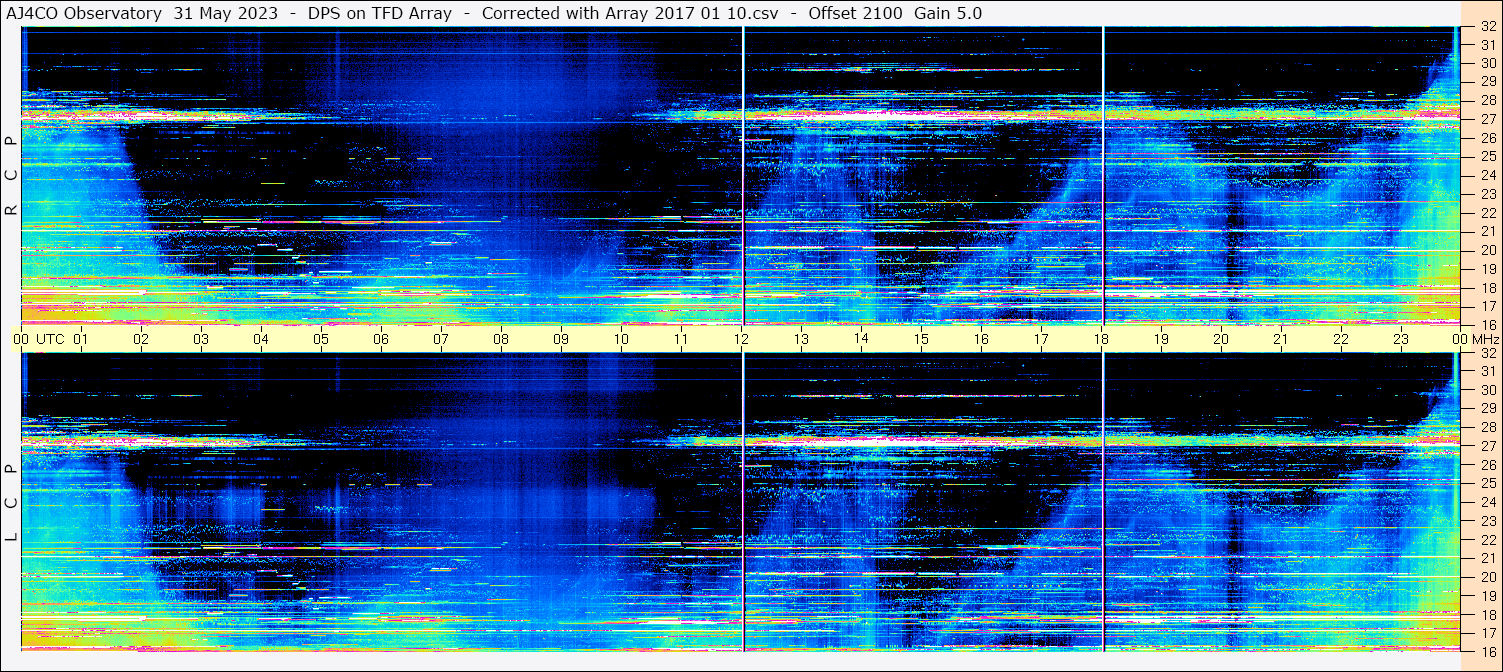
Task: Click the "31" MHz label of LCP panel
Action: (x=1488, y=371)
